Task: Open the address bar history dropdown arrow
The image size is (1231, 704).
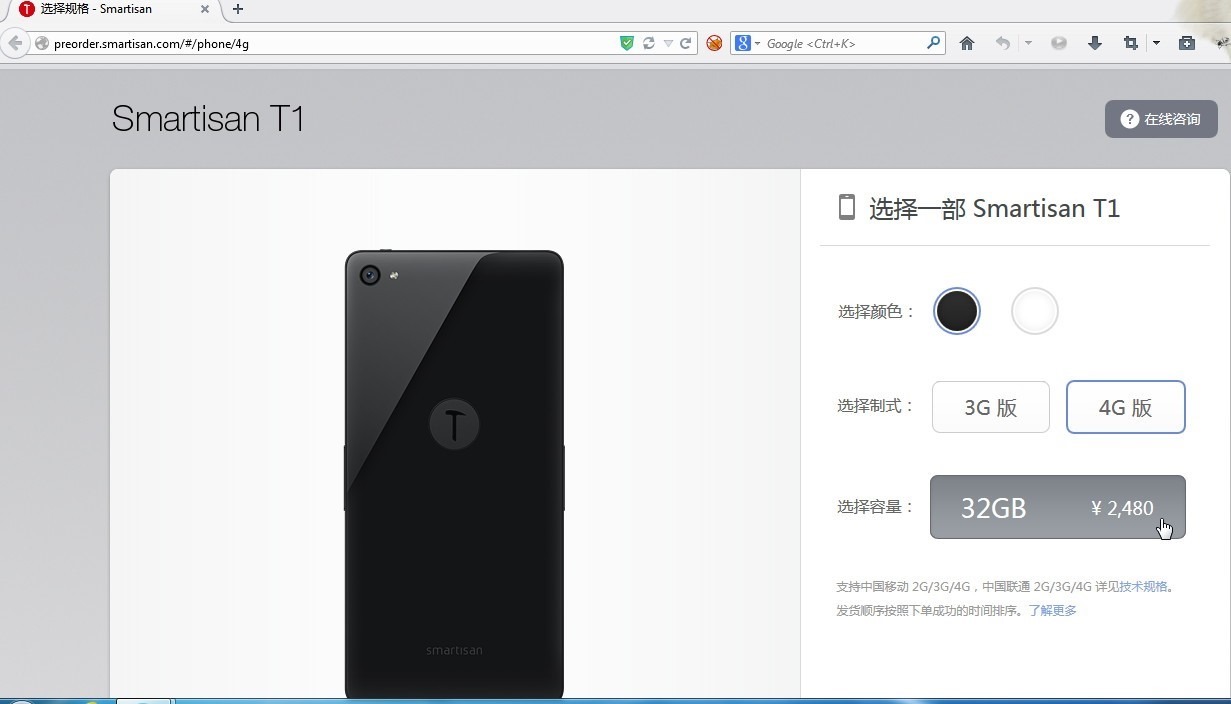Action: (668, 44)
